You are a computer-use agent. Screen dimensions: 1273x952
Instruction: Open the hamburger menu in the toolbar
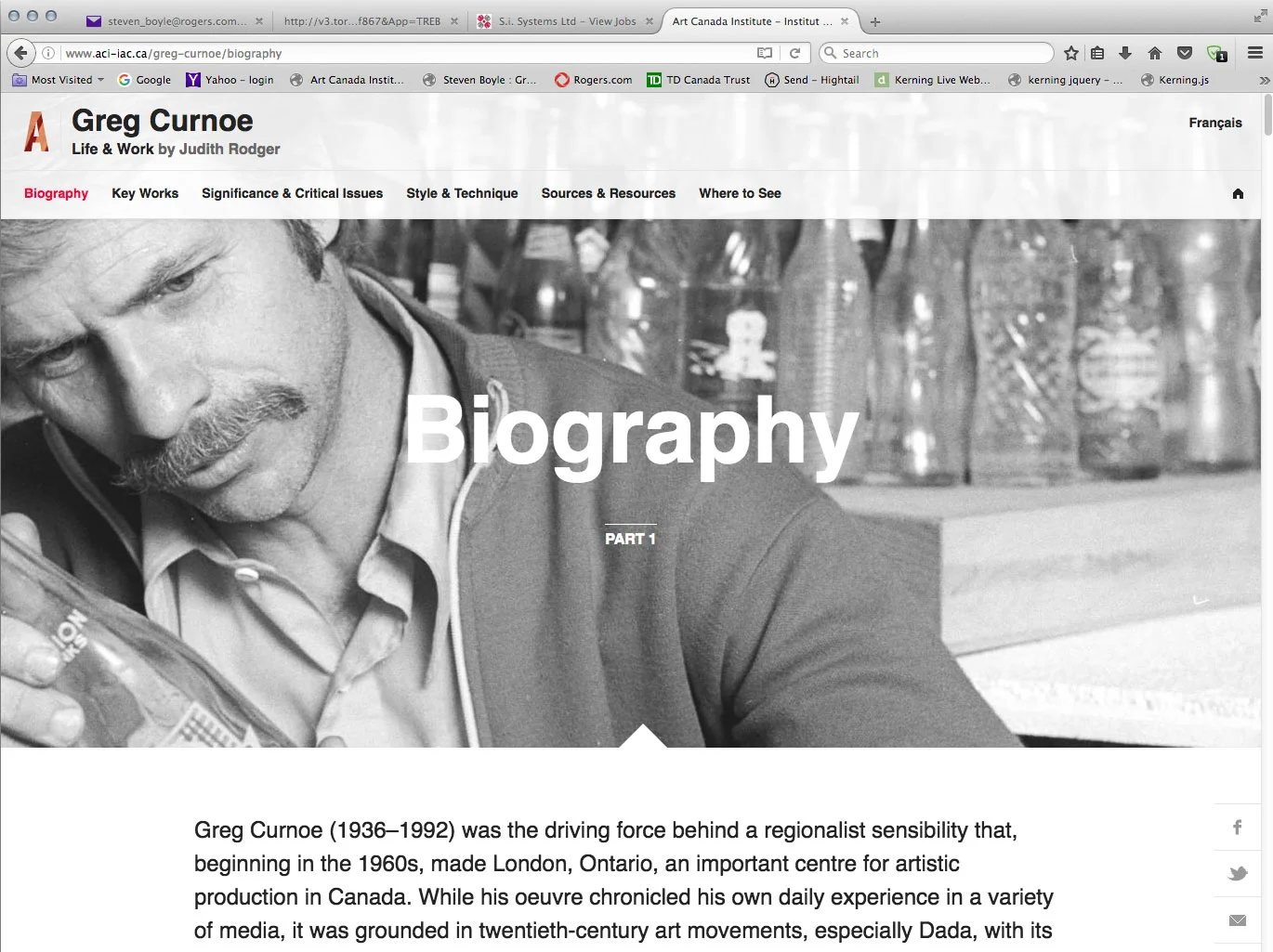(1254, 53)
